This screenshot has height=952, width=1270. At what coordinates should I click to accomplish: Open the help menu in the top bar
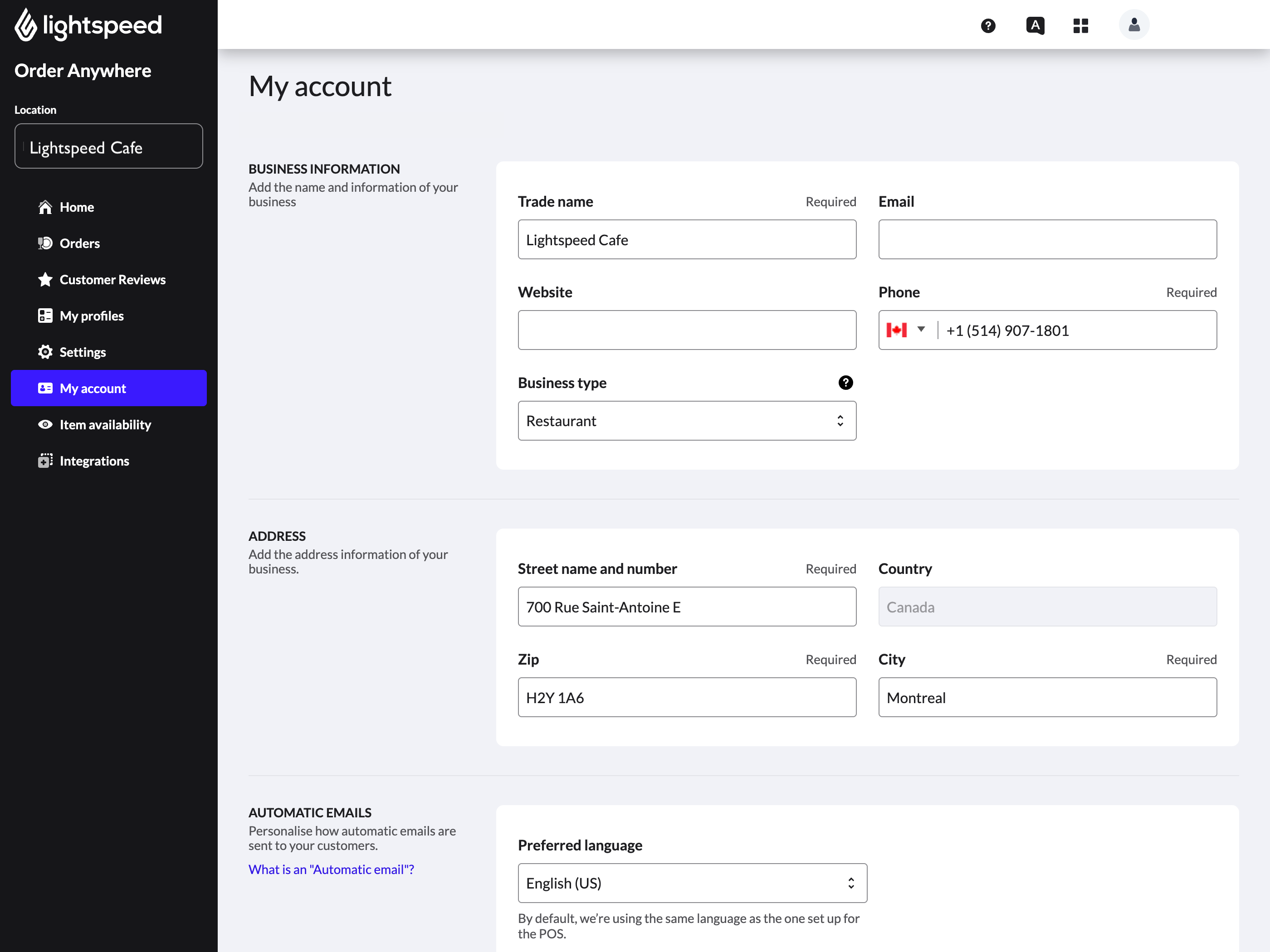tap(987, 26)
